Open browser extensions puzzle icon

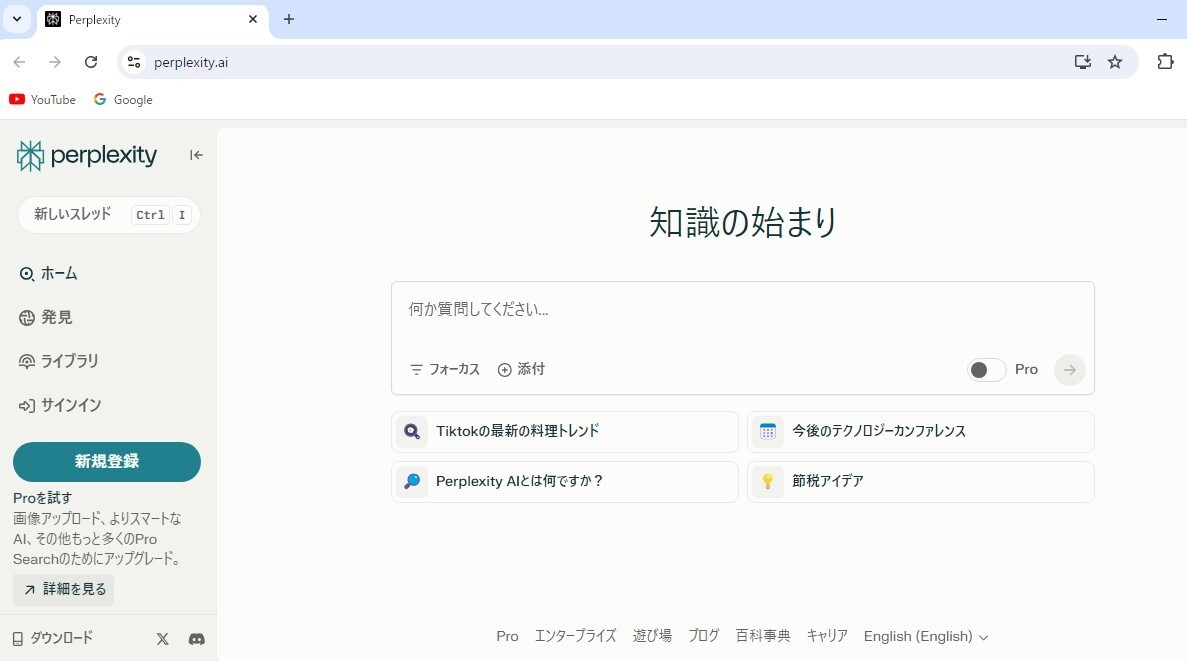(x=1165, y=62)
